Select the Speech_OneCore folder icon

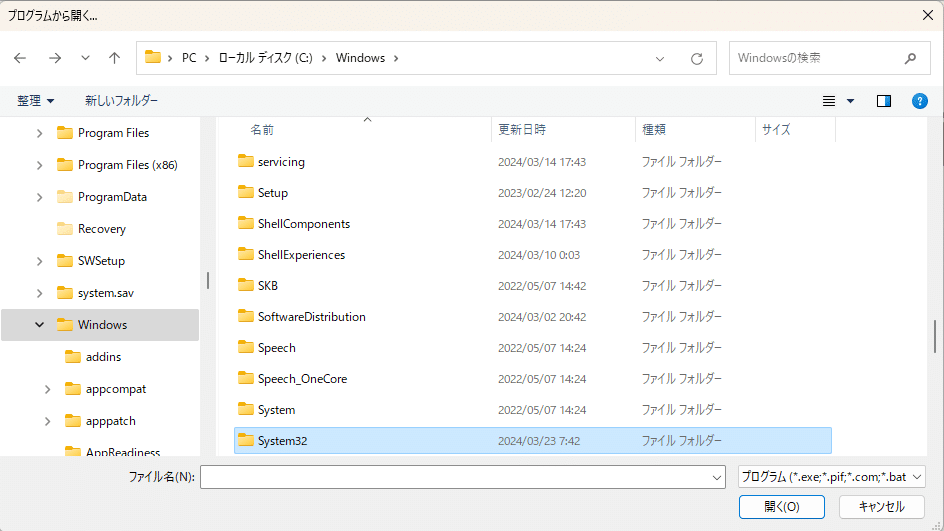246,378
